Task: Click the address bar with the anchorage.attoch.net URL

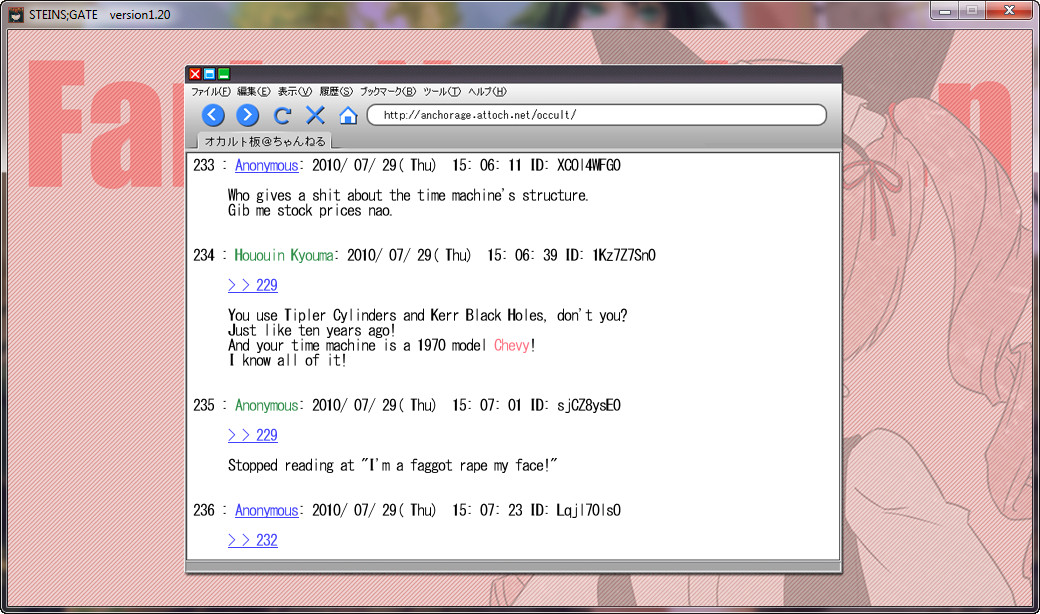Action: (x=597, y=115)
